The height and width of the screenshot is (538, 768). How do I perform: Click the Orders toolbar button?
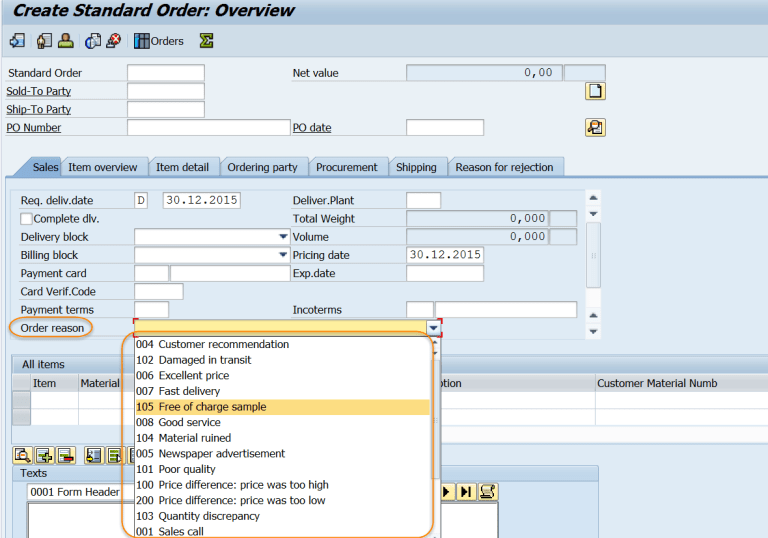(160, 41)
